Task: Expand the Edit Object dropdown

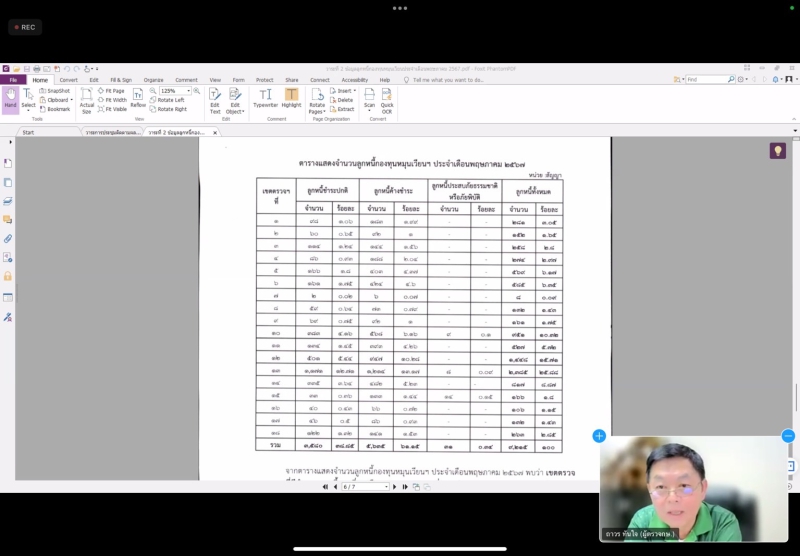Action: (235, 99)
